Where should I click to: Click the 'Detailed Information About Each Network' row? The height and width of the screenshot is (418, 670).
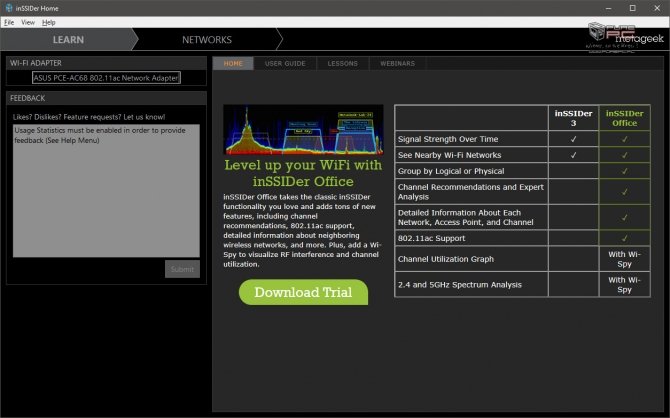coord(522,218)
